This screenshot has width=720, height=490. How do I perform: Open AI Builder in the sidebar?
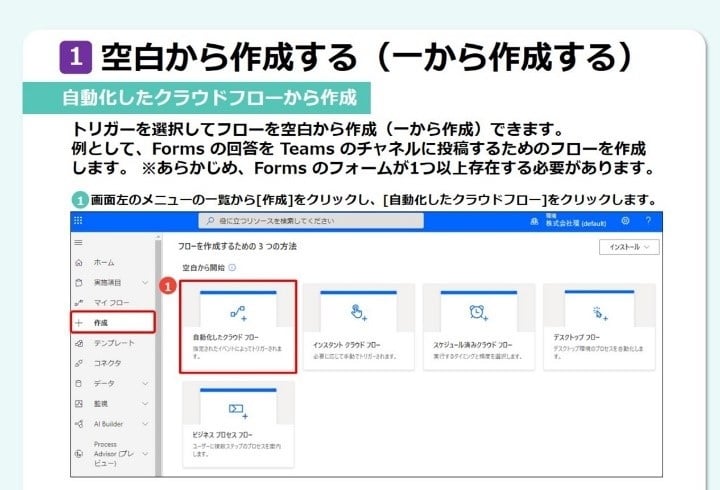point(108,424)
